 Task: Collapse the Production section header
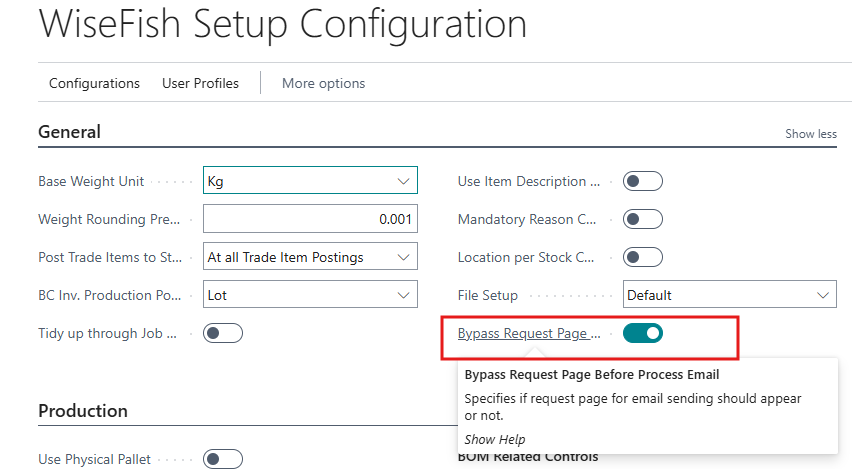tap(83, 411)
